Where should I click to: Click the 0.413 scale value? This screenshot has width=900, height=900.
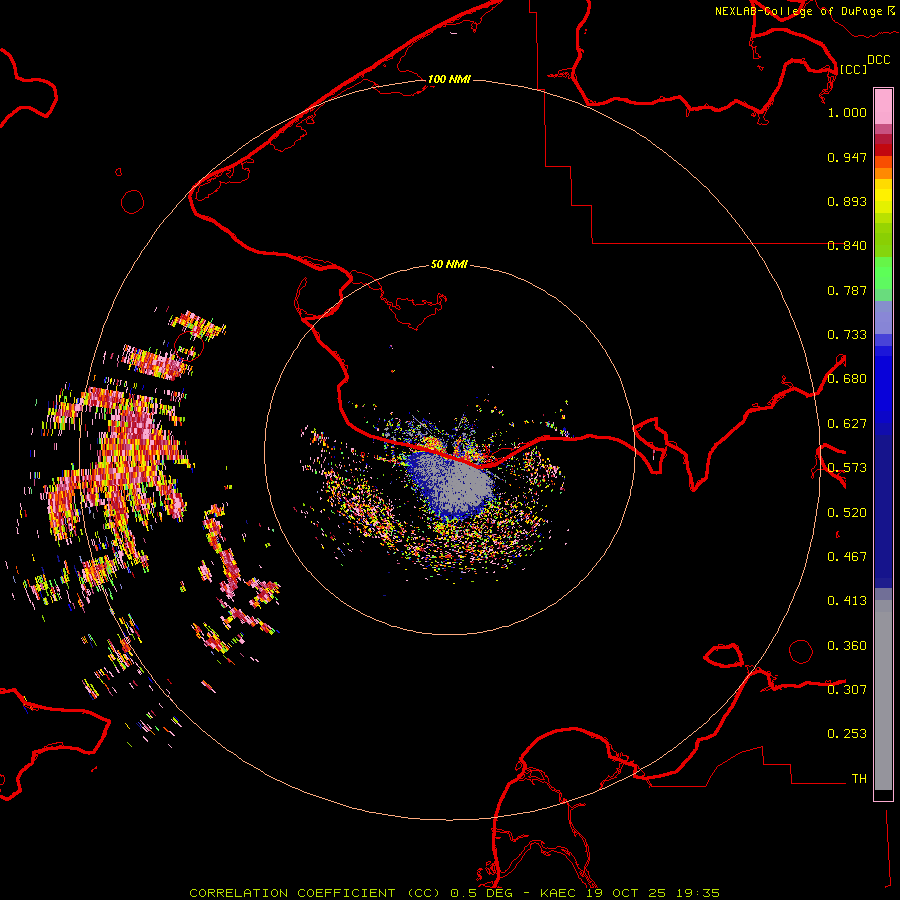point(847,601)
